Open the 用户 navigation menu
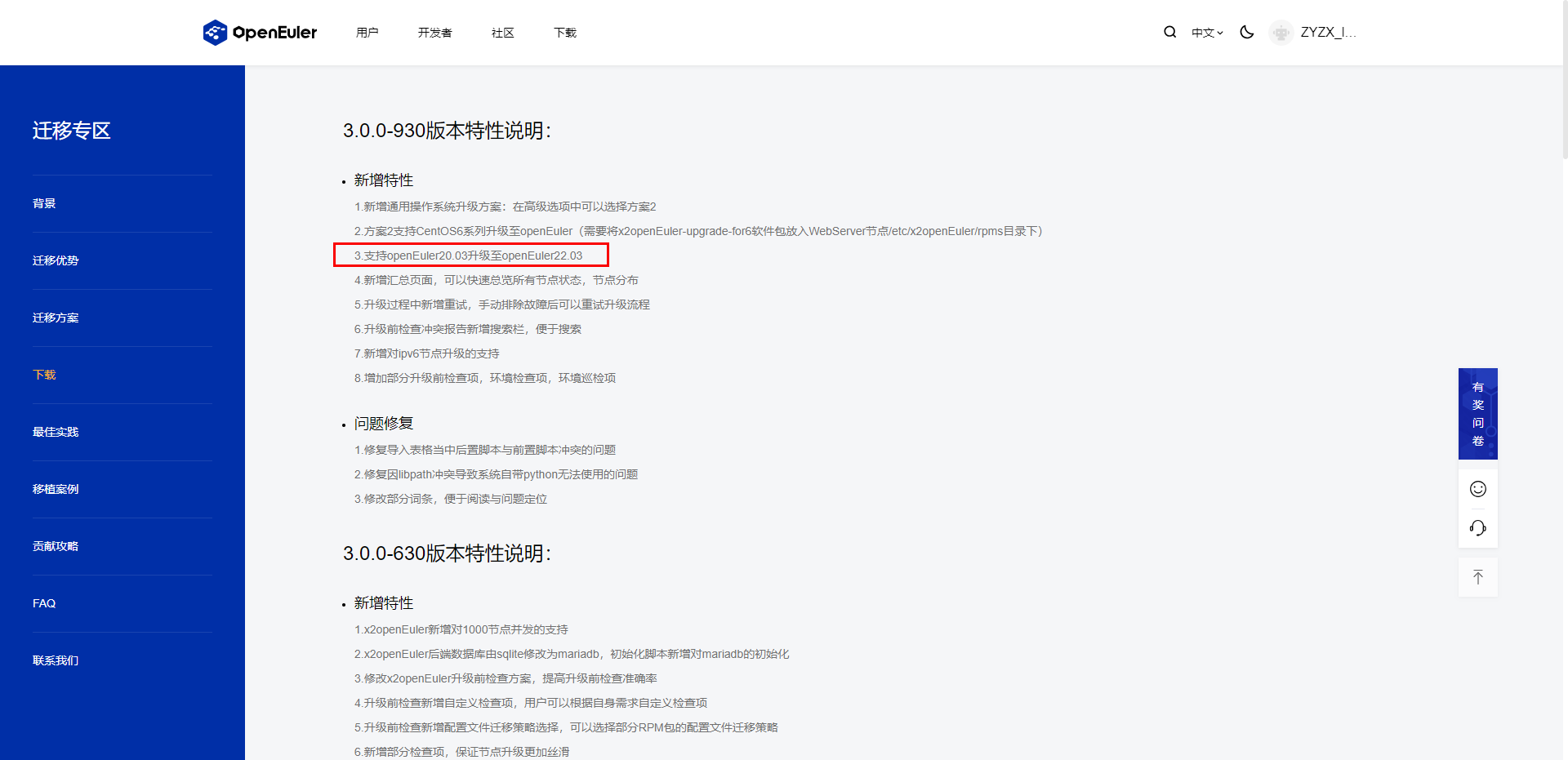This screenshot has height=760, width=1568. [x=367, y=33]
